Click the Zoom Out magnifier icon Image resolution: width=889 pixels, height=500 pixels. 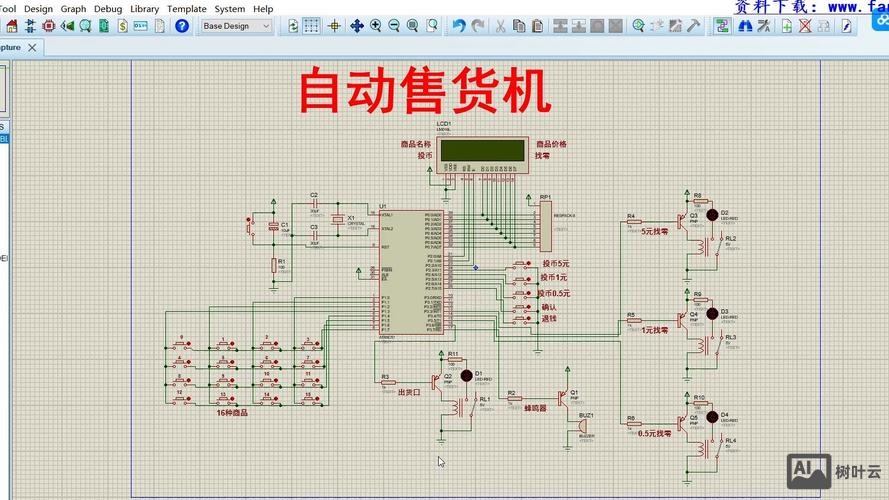coord(394,26)
